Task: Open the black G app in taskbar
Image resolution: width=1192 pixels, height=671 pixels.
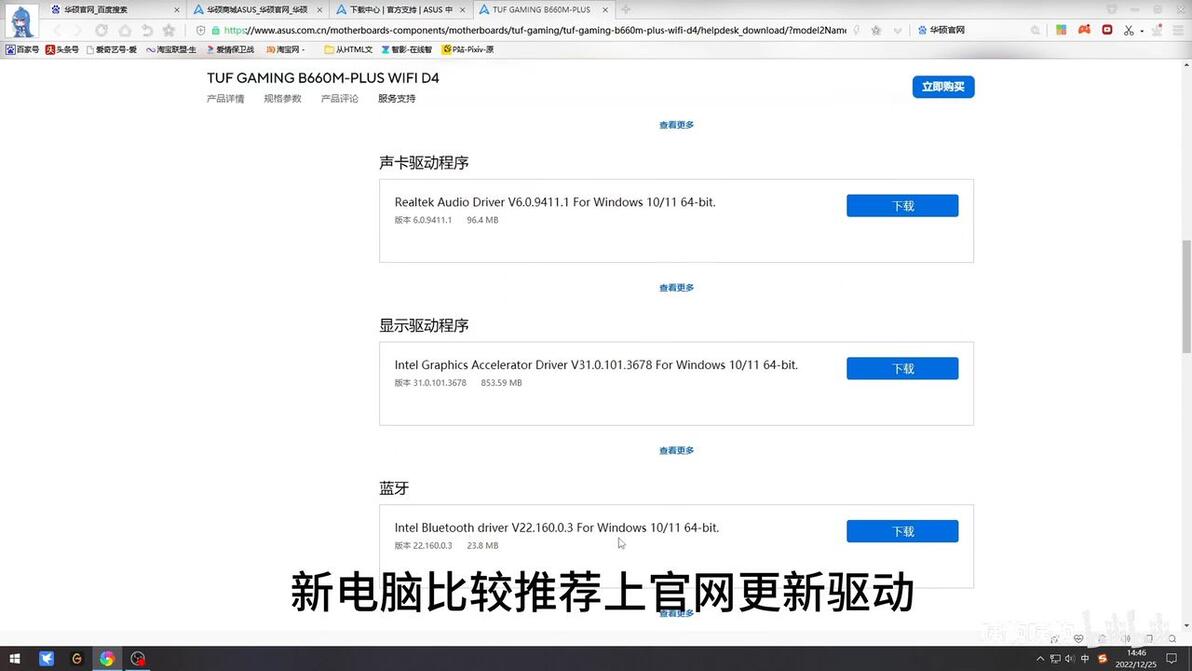Action: (x=77, y=659)
